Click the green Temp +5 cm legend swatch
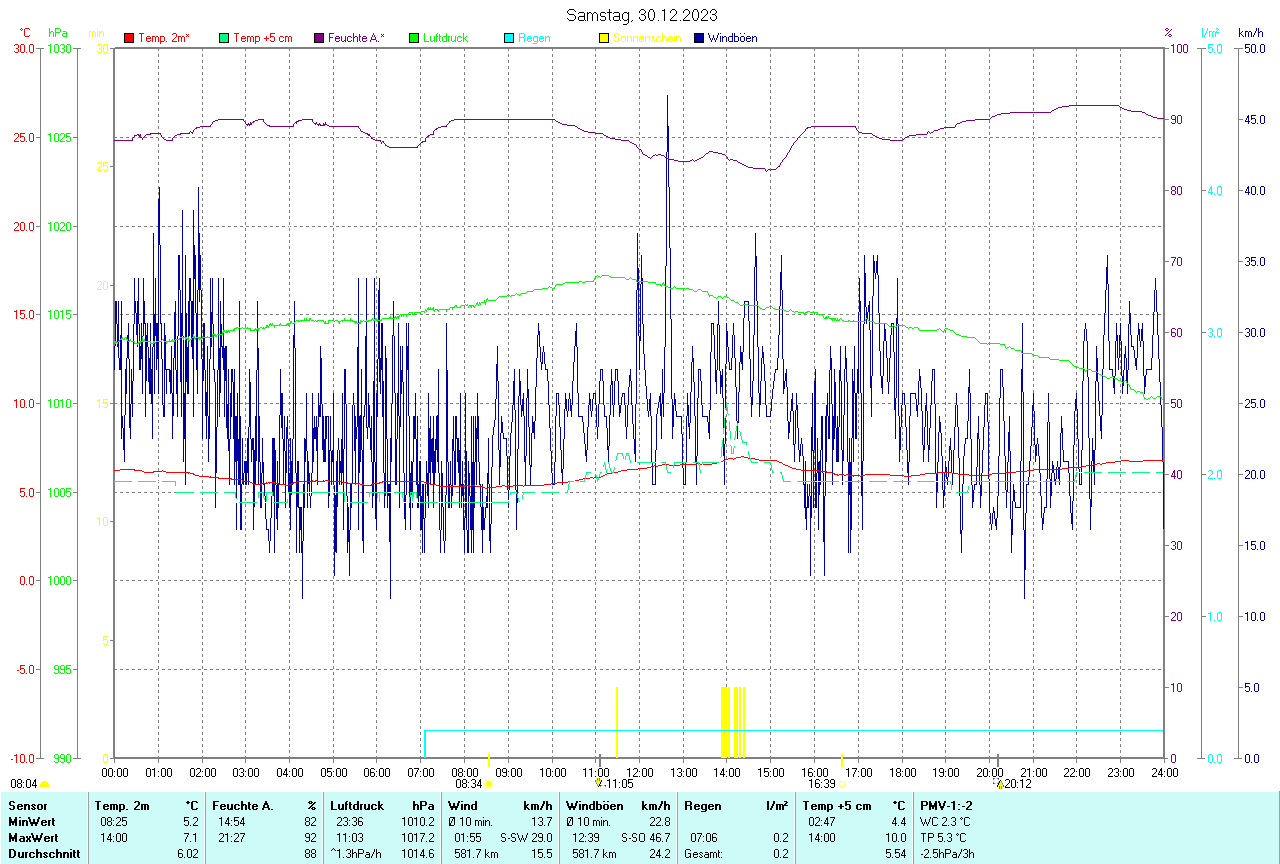 (x=224, y=38)
